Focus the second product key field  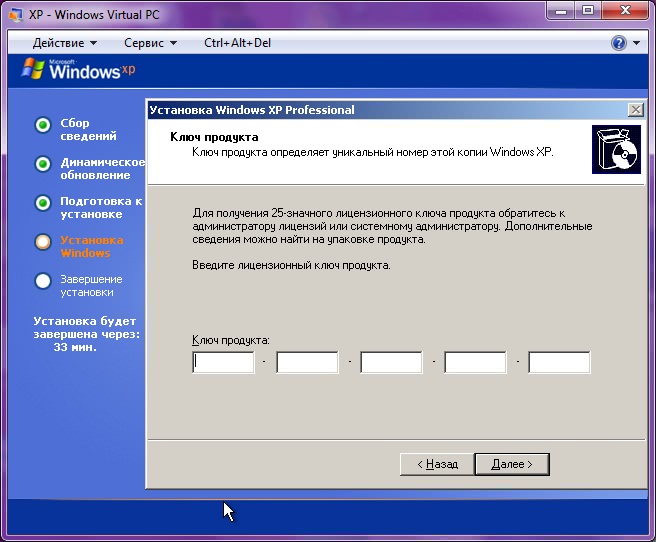(307, 362)
